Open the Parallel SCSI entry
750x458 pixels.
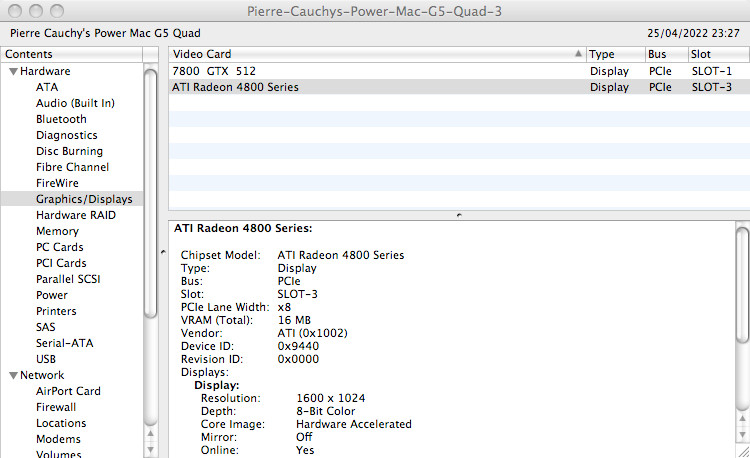68,279
